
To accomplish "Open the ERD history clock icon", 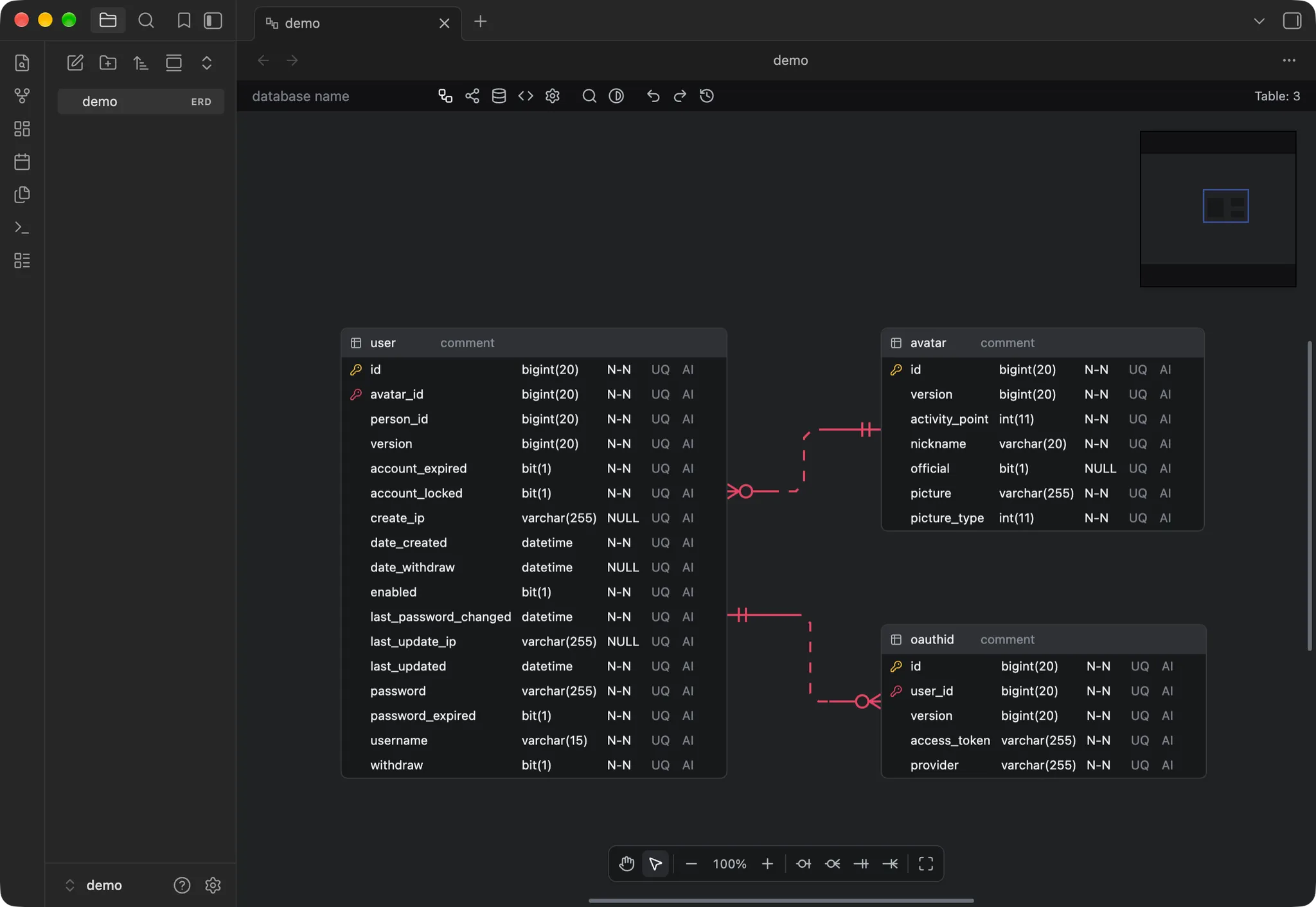I will pyautogui.click(x=707, y=96).
